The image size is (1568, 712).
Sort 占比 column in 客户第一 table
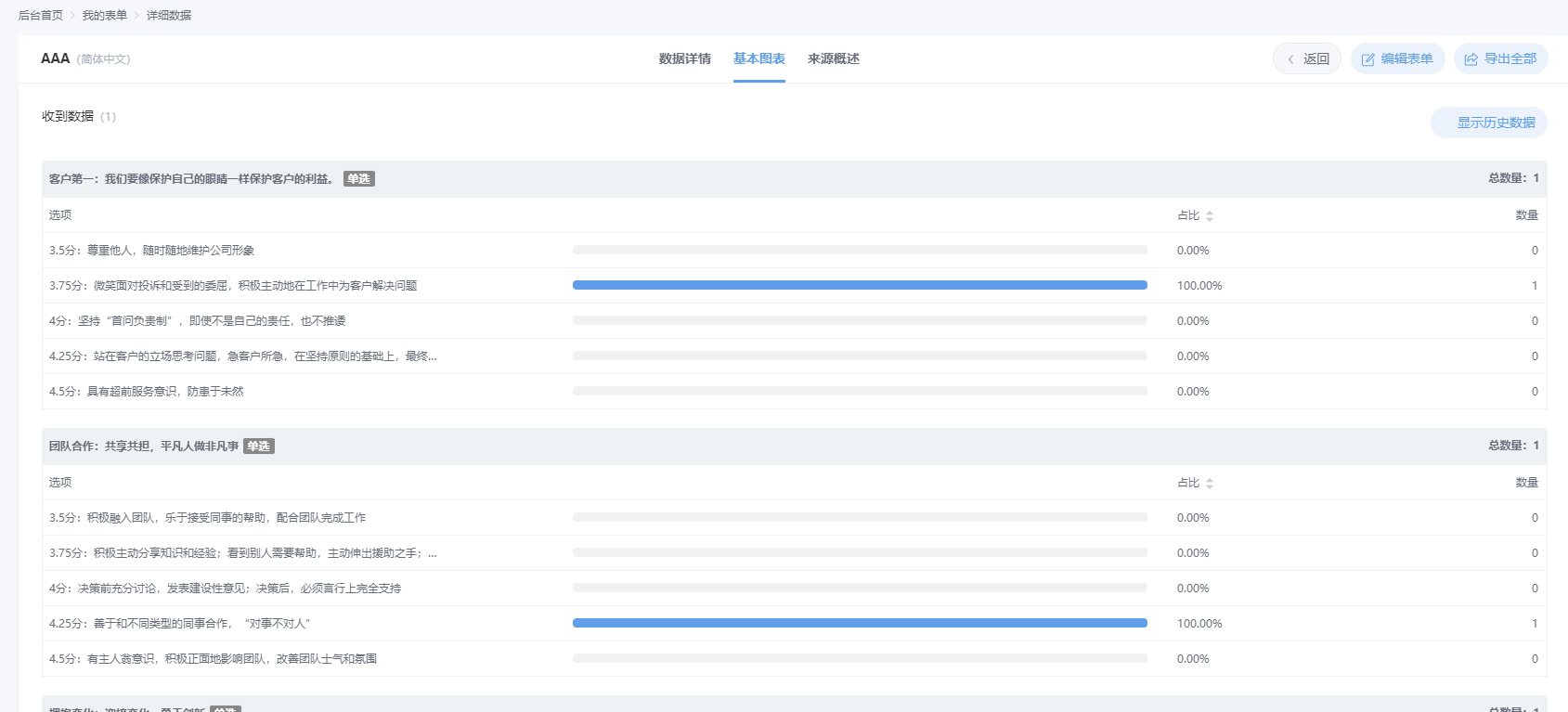(1209, 216)
